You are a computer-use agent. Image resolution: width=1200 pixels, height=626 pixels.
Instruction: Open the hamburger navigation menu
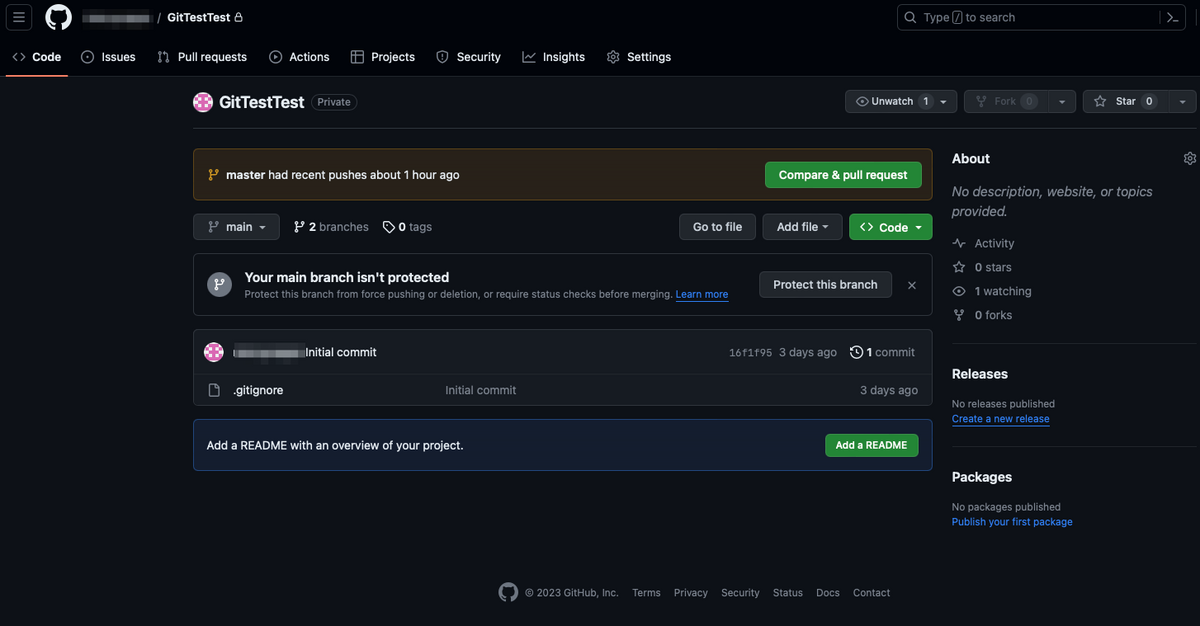(19, 17)
